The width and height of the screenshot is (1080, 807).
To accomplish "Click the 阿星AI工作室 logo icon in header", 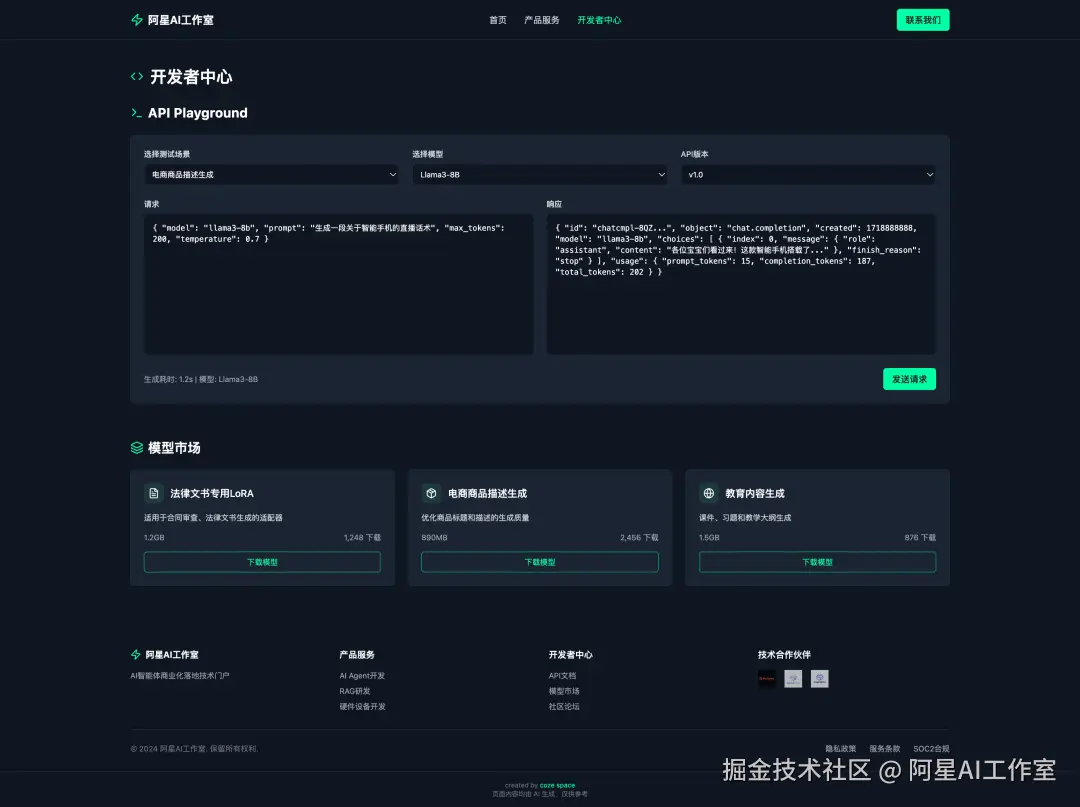I will (x=137, y=19).
